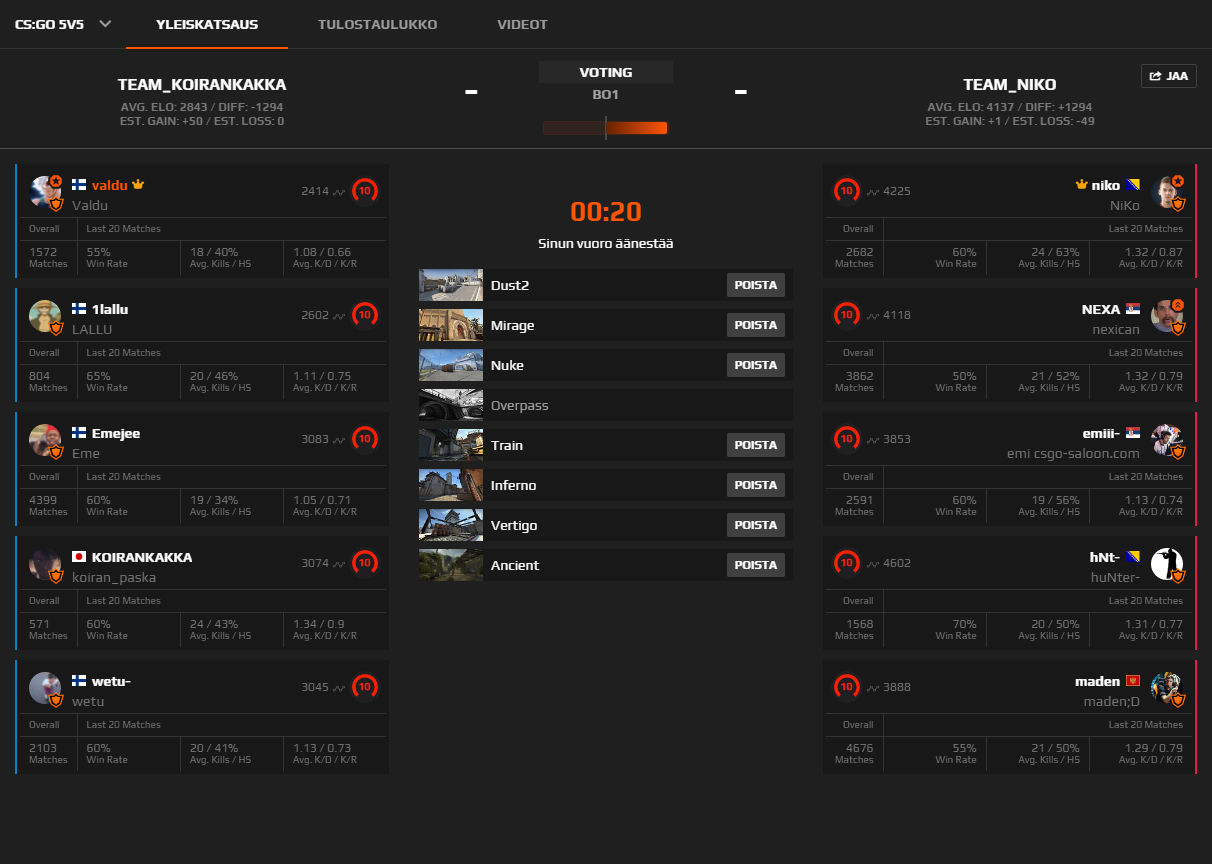The width and height of the screenshot is (1212, 864).
Task: Open valdu's avatar
Action: coord(46,192)
